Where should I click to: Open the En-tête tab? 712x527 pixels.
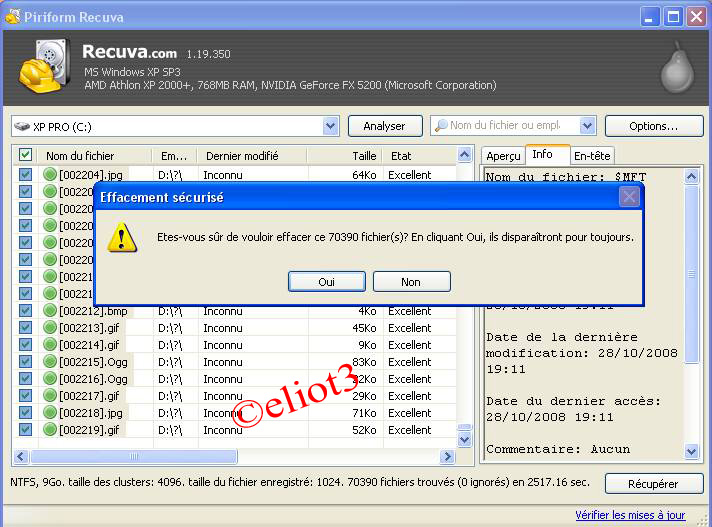tap(592, 156)
